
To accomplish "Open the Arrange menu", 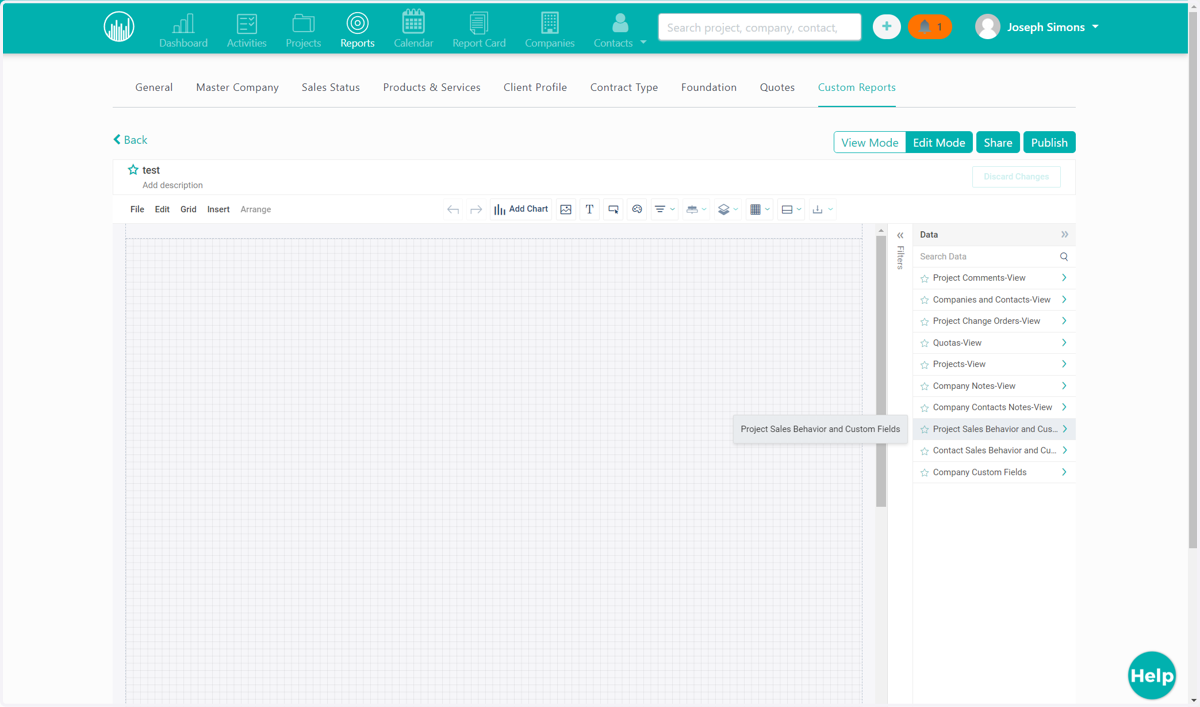I will coord(255,209).
